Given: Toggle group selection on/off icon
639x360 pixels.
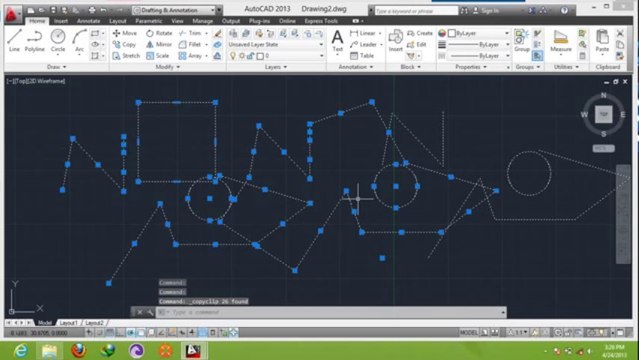Looking at the screenshot, I should click(x=537, y=55).
